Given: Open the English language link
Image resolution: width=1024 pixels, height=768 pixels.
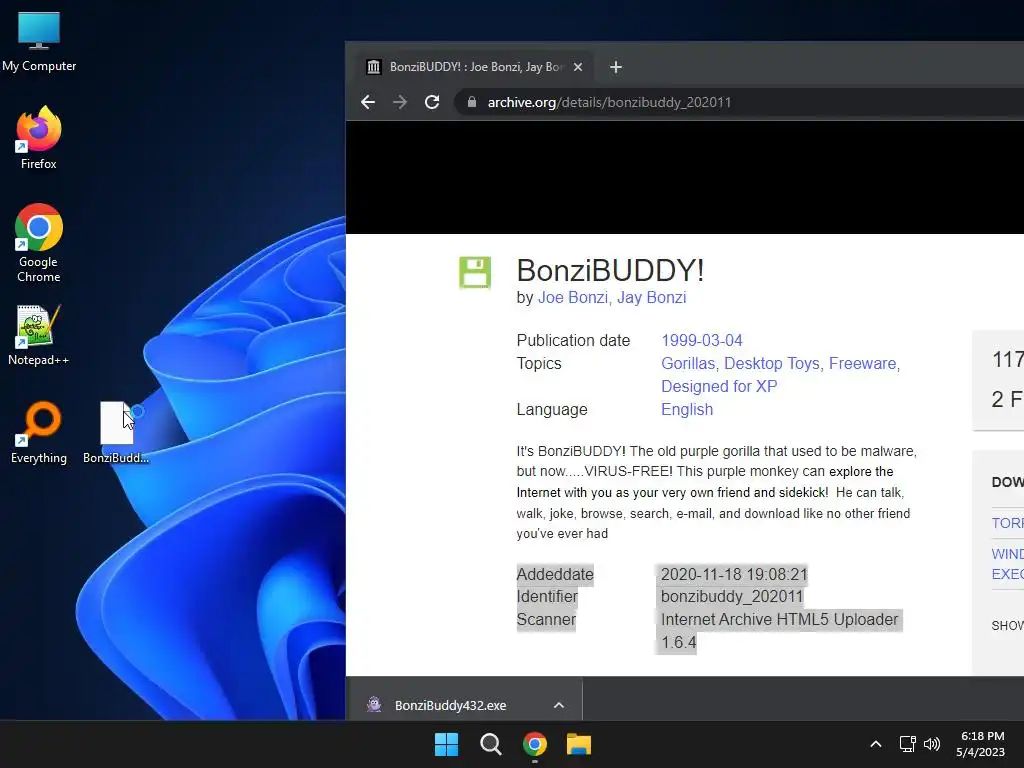Looking at the screenshot, I should tap(686, 409).
